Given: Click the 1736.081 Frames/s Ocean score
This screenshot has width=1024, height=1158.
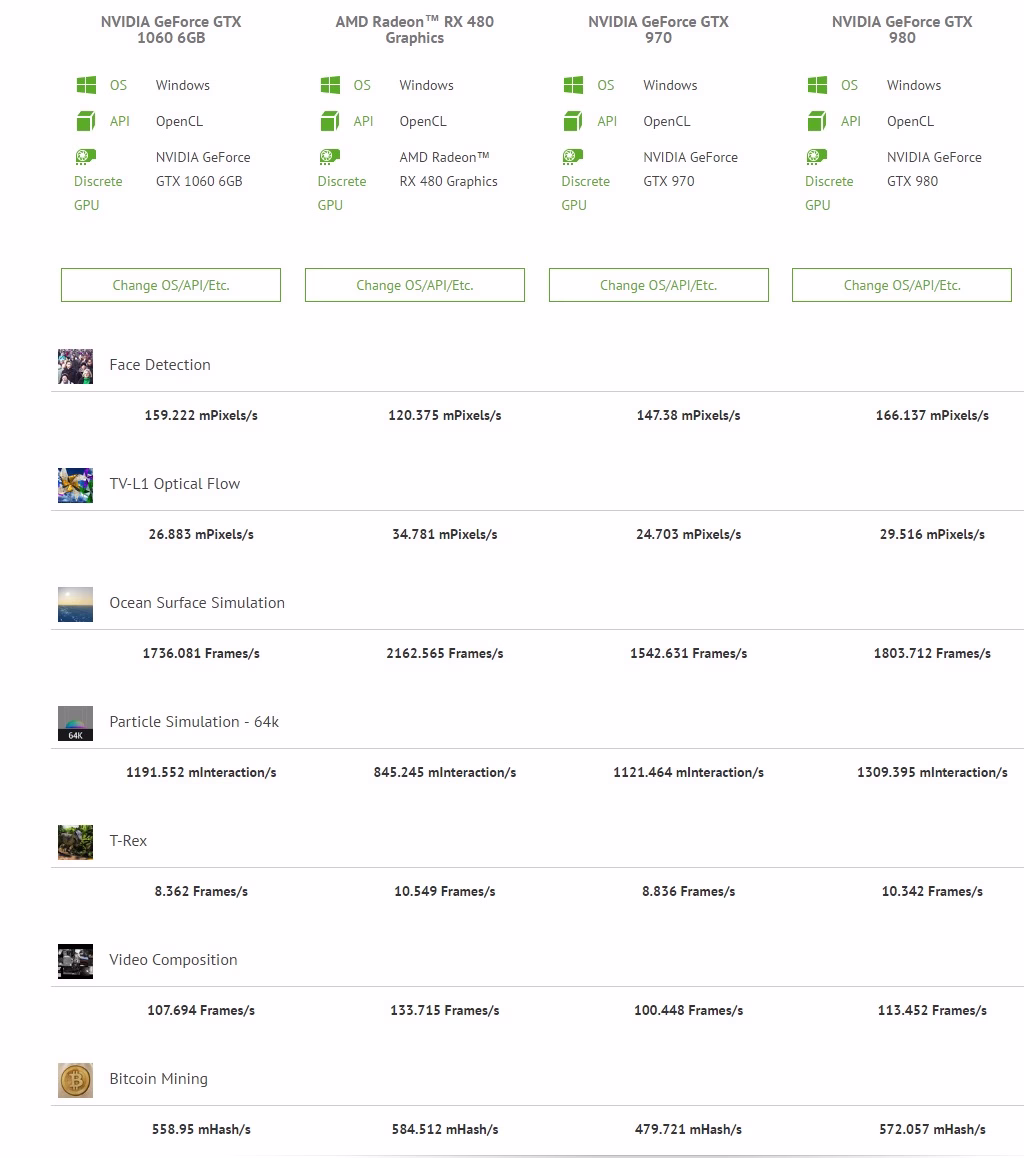Looking at the screenshot, I should tap(201, 653).
